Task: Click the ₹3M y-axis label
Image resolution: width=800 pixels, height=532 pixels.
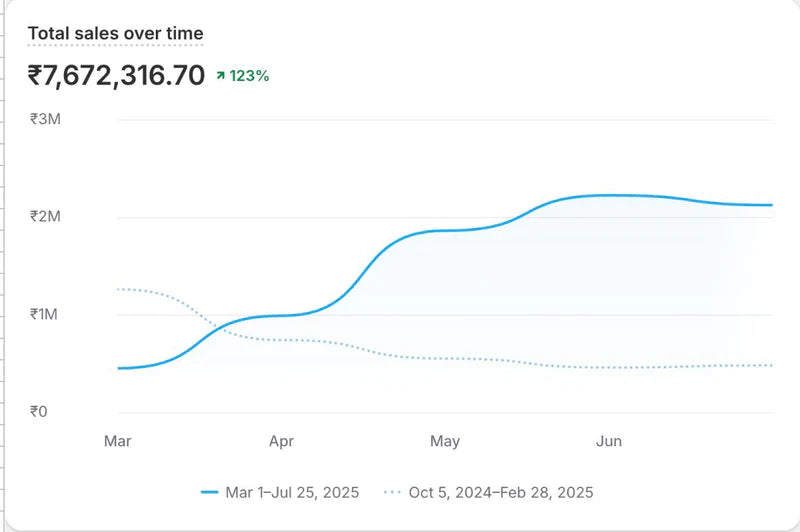Action: point(45,119)
